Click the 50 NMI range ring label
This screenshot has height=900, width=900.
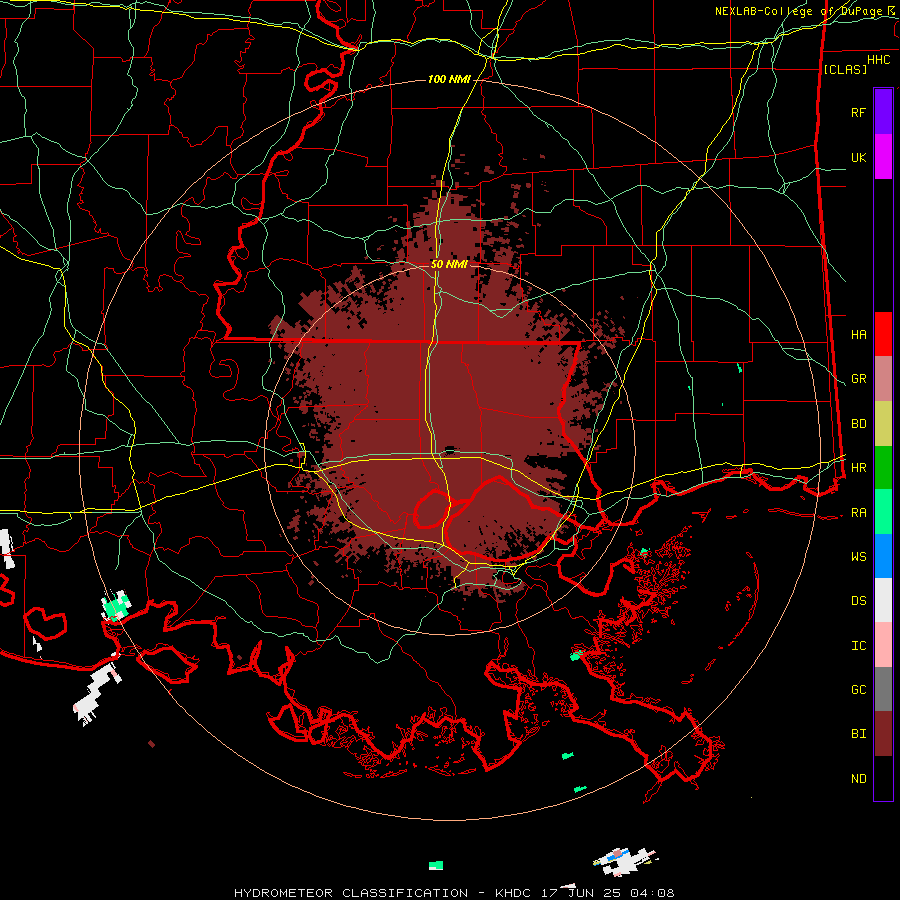click(x=449, y=264)
